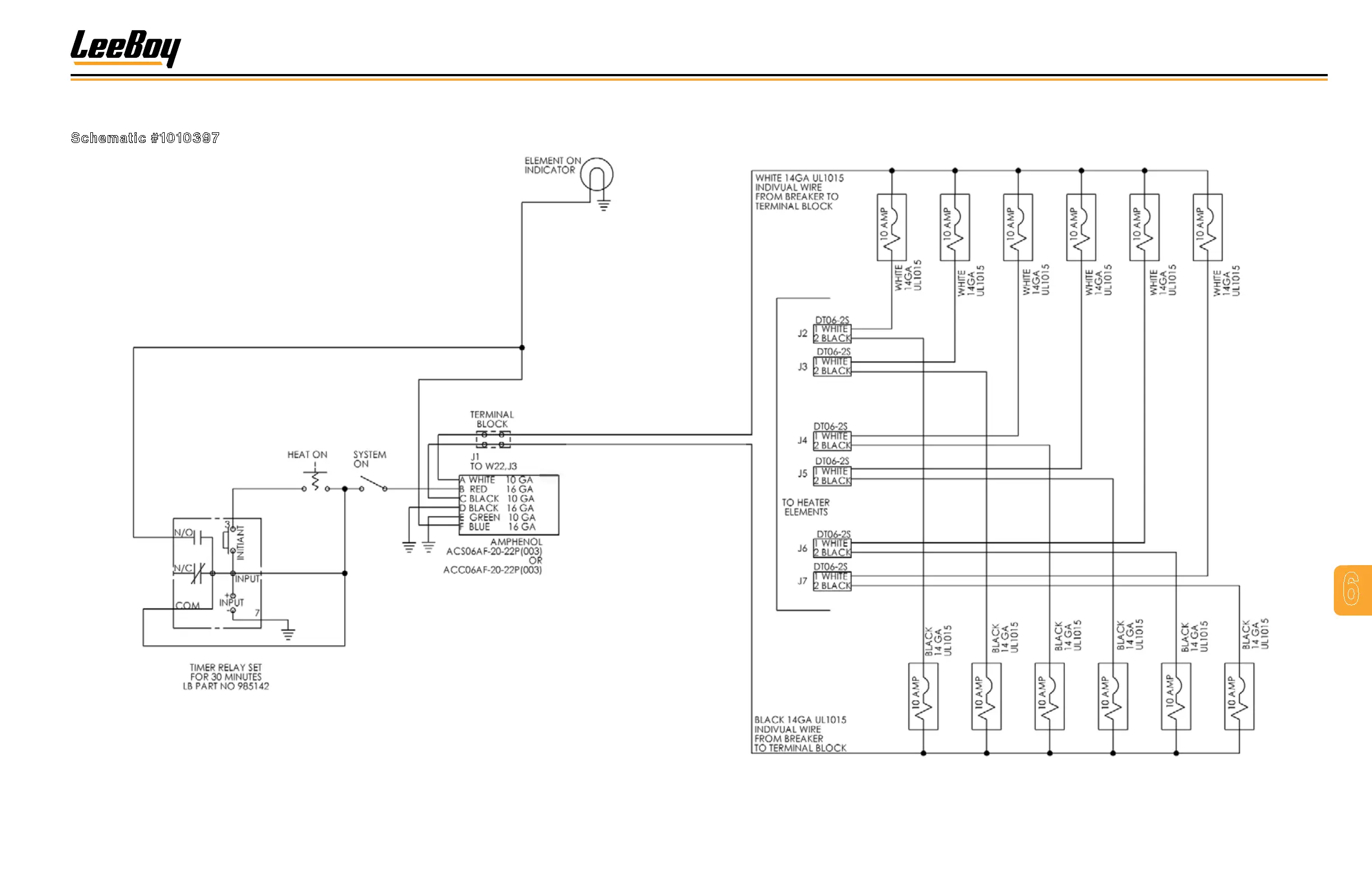Click the Amphenol connector pin table
This screenshot has width=1372, height=888.
[x=508, y=504]
